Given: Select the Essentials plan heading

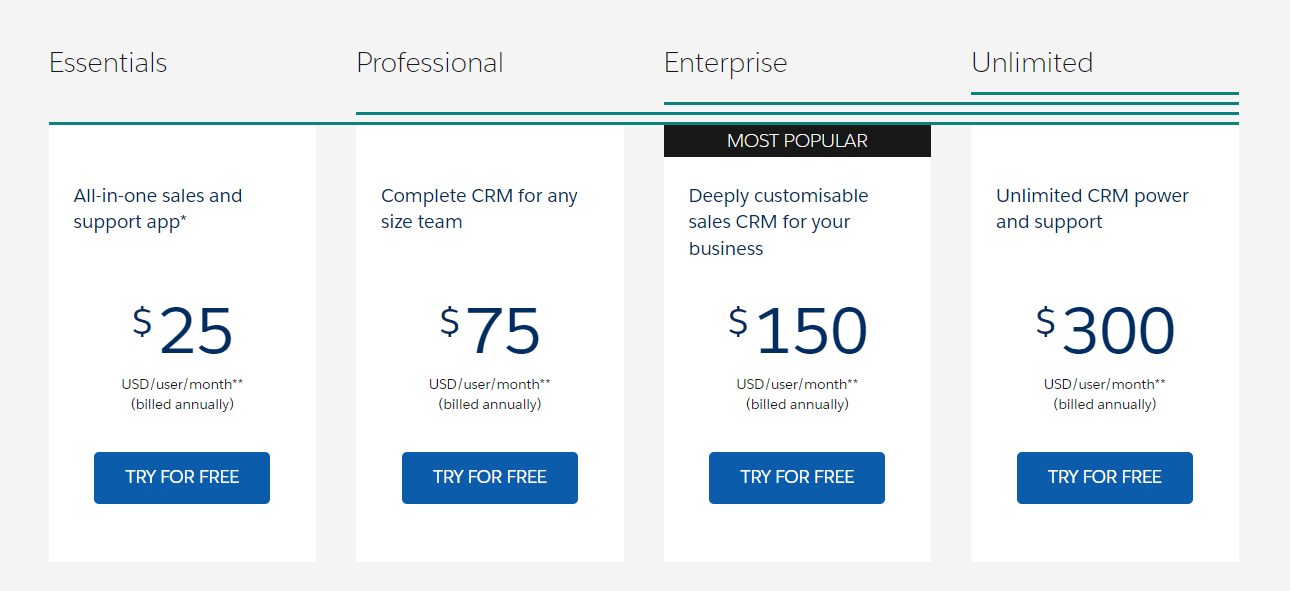Looking at the screenshot, I should 107,62.
